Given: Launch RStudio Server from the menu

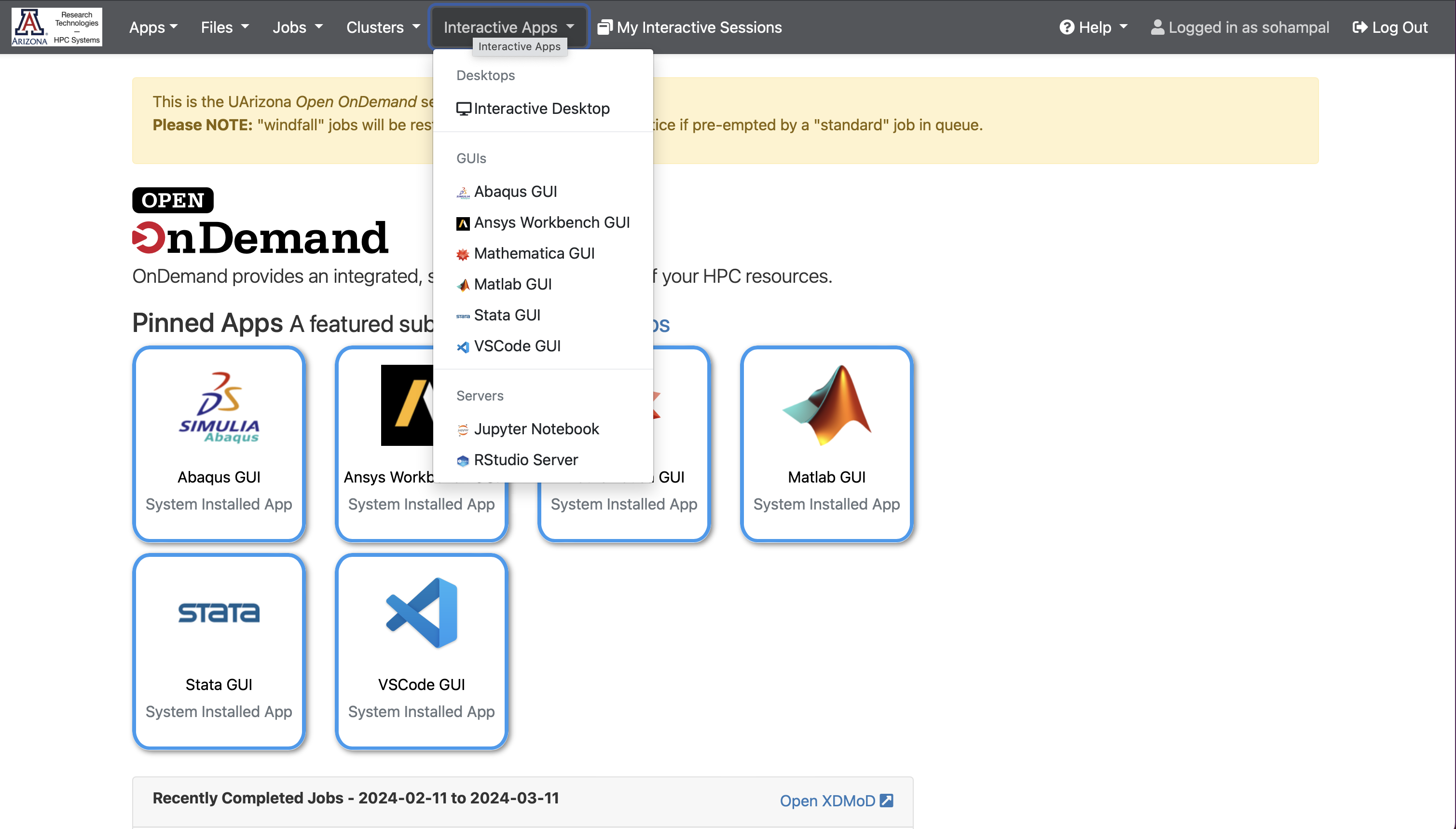Looking at the screenshot, I should click(525, 459).
